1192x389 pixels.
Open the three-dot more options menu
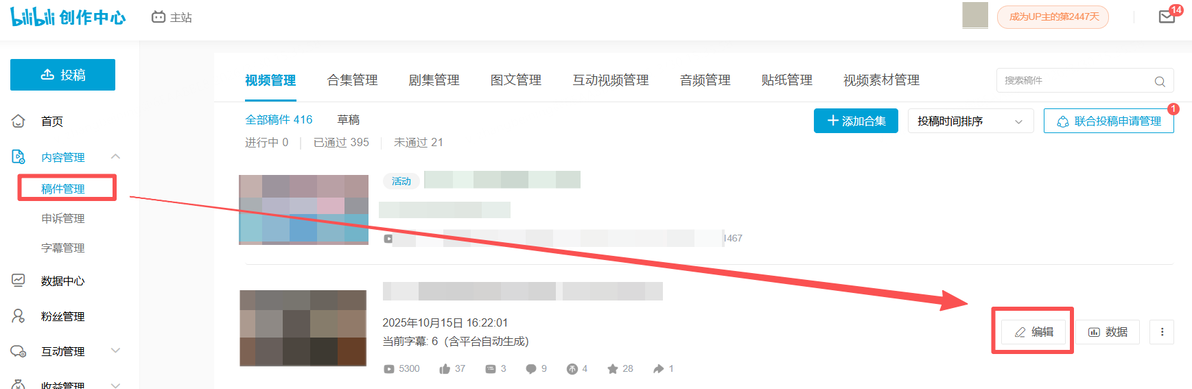point(1162,332)
